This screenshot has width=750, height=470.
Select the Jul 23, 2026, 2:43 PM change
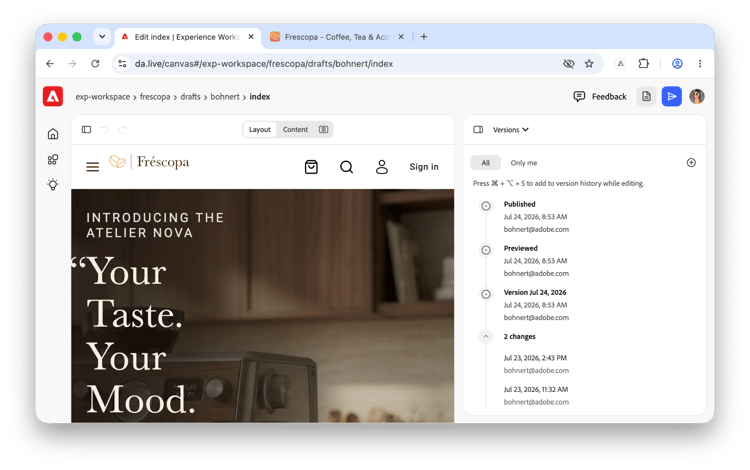coord(536,364)
